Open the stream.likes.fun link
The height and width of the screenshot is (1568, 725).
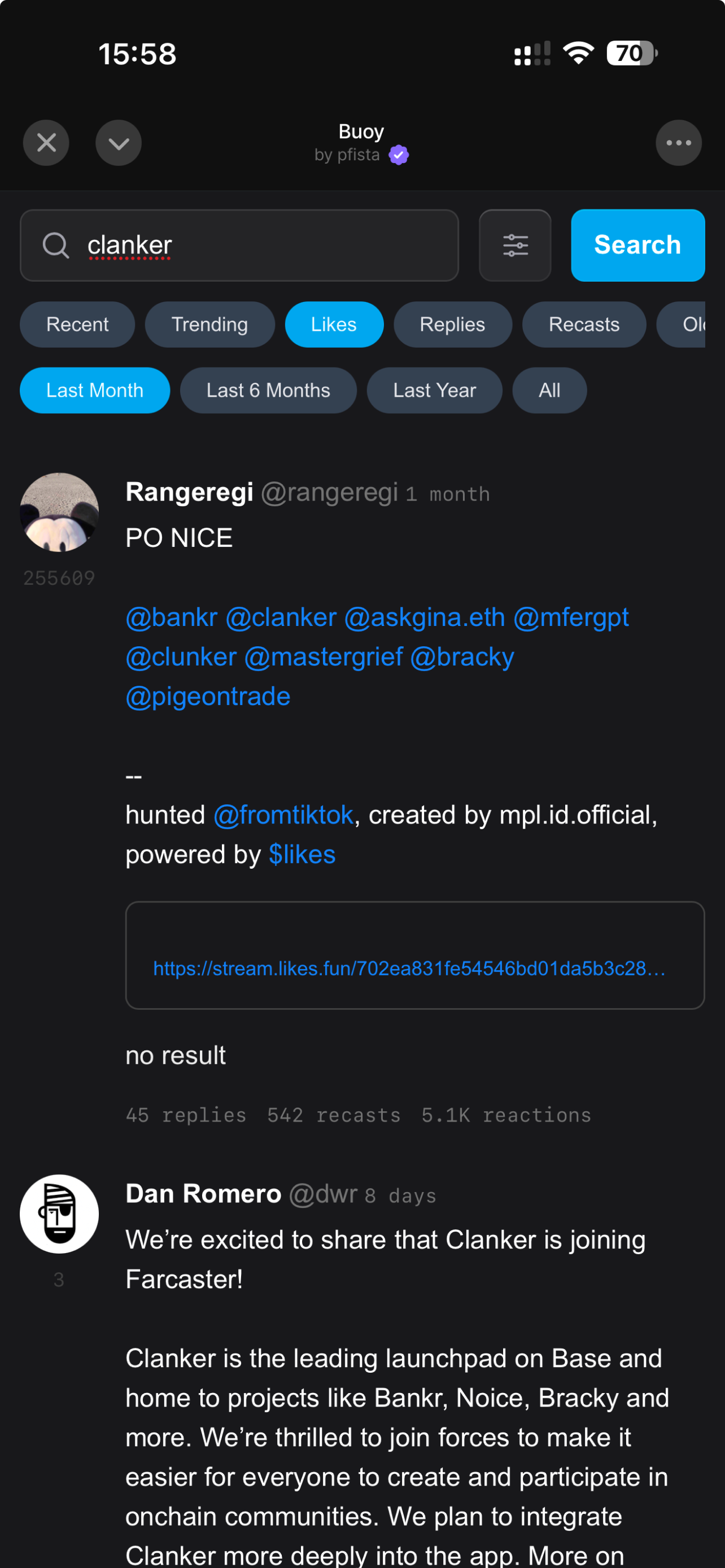pos(409,968)
